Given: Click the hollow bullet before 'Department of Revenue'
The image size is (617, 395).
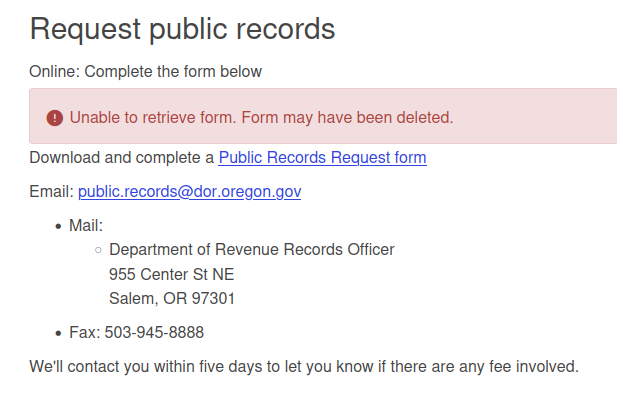Looking at the screenshot, I should 98,250.
